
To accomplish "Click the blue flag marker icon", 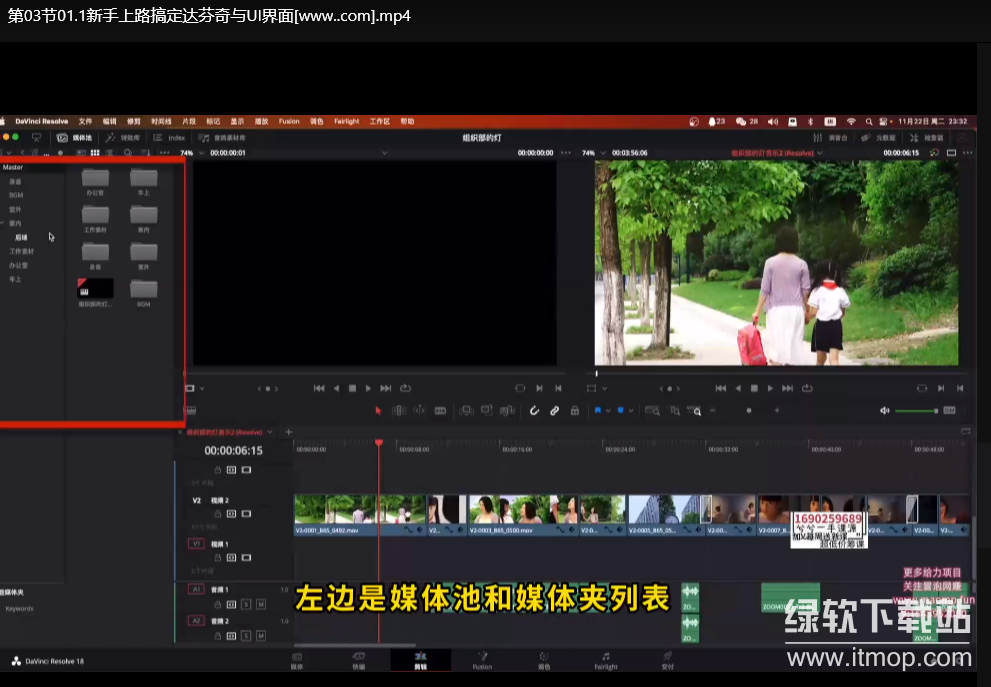I will tap(598, 410).
